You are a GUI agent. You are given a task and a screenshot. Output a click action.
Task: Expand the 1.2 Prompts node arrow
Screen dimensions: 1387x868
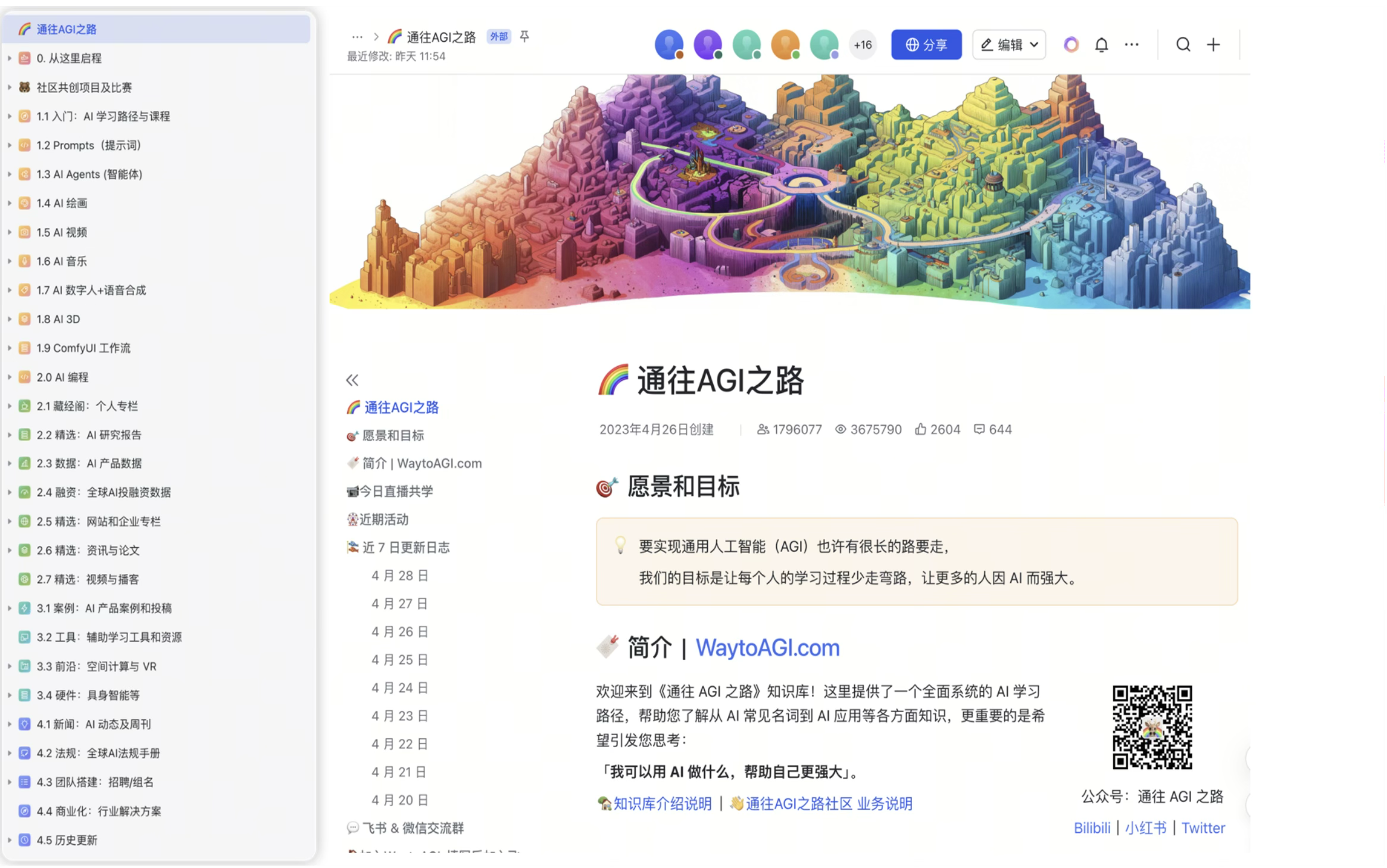pos(10,145)
